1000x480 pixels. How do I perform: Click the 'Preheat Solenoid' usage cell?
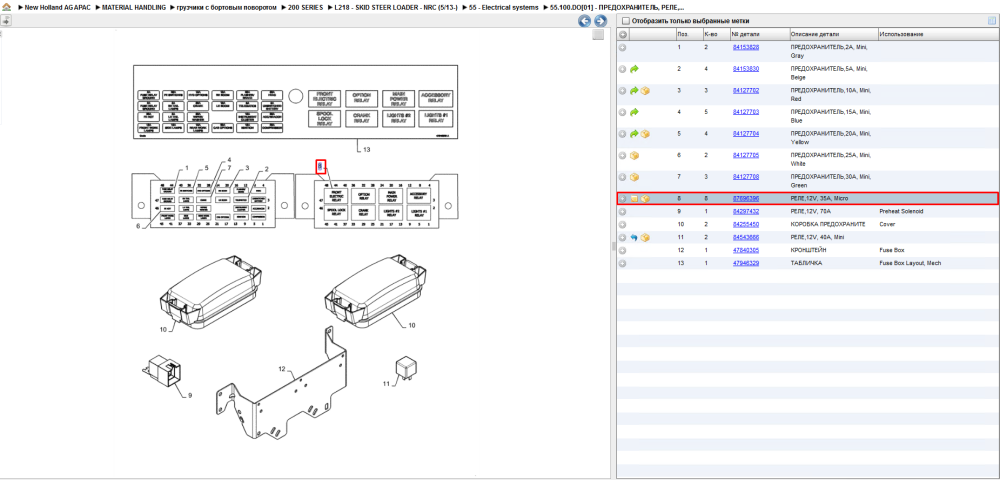click(901, 212)
